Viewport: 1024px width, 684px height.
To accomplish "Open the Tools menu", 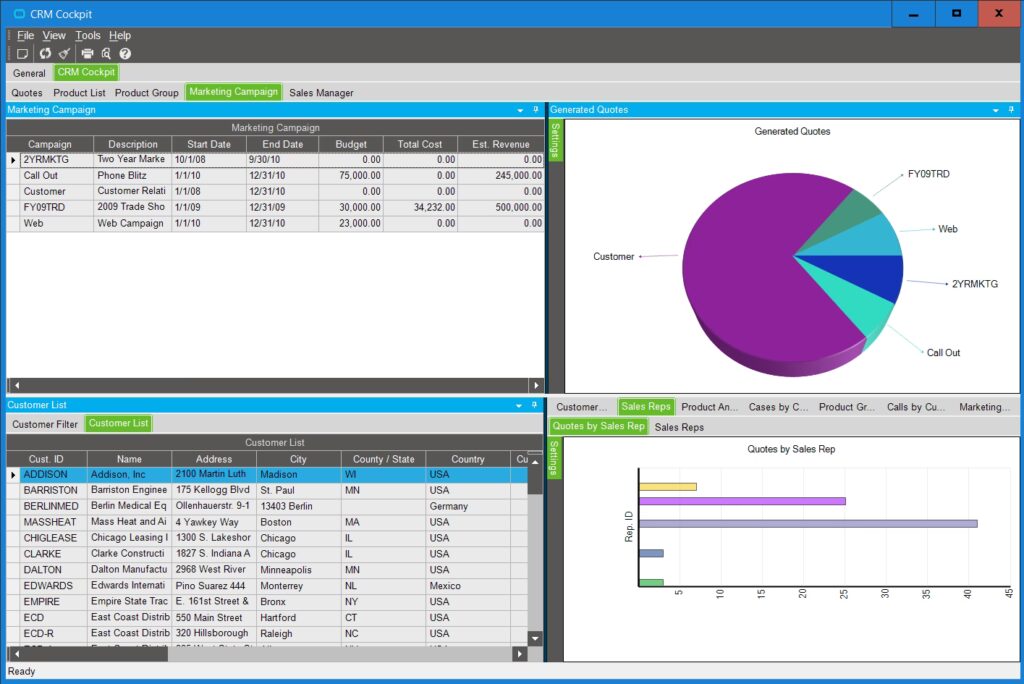I will 88,36.
